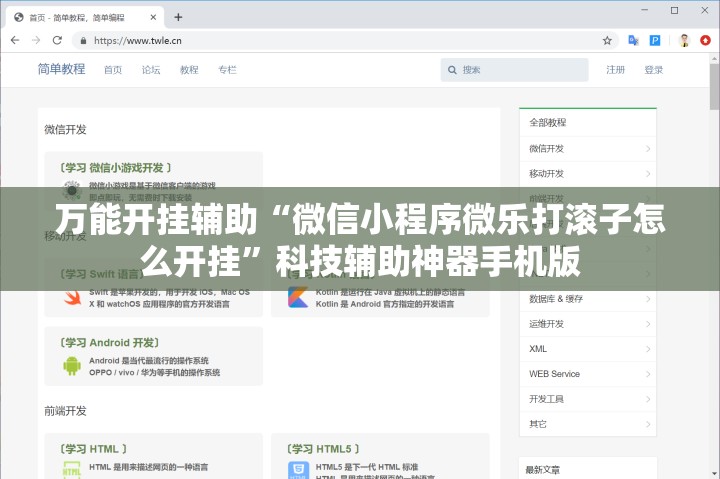
Task: Click the 开发工具 sidebar label
Action: (x=546, y=399)
